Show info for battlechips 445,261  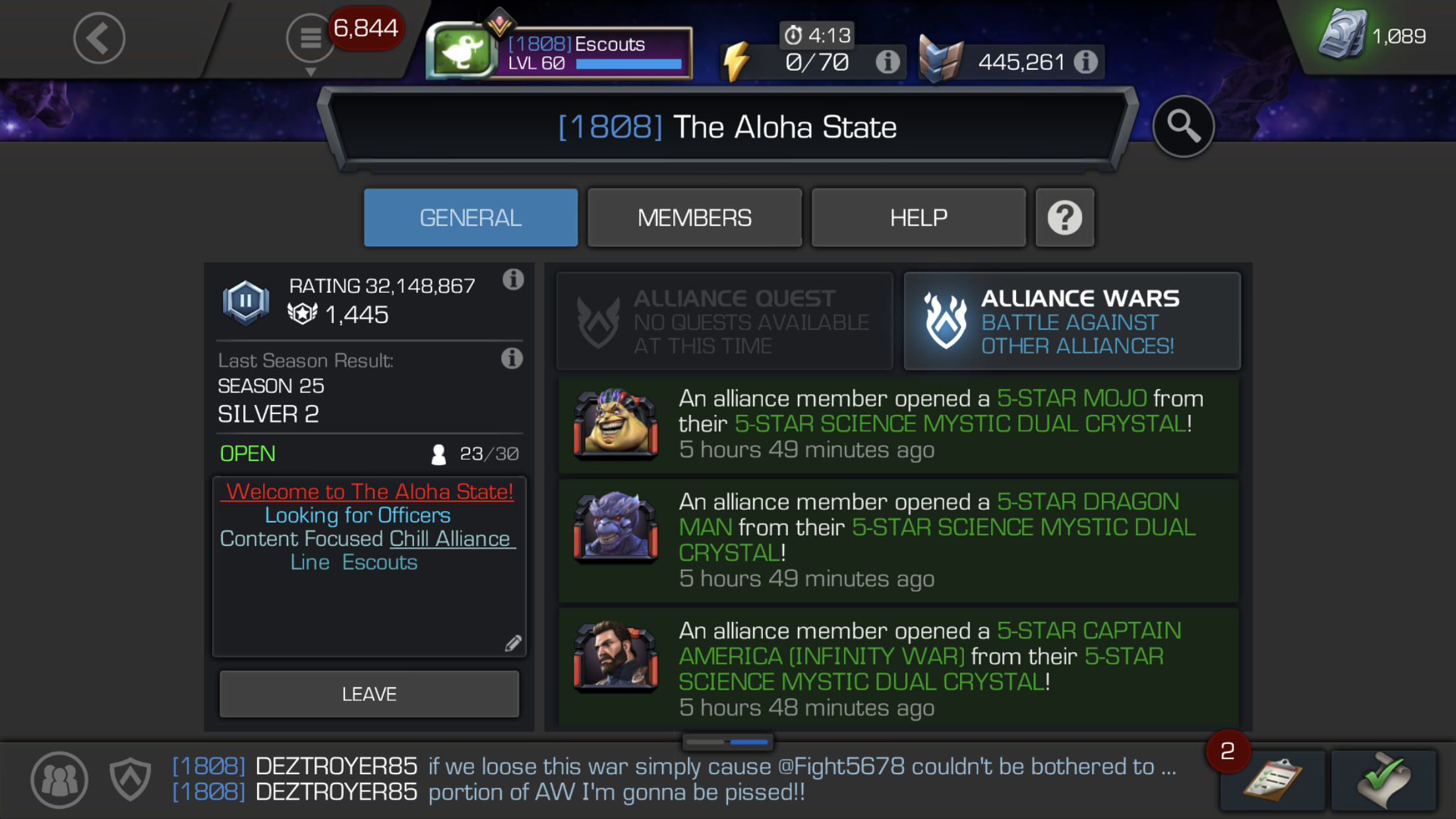click(1086, 62)
